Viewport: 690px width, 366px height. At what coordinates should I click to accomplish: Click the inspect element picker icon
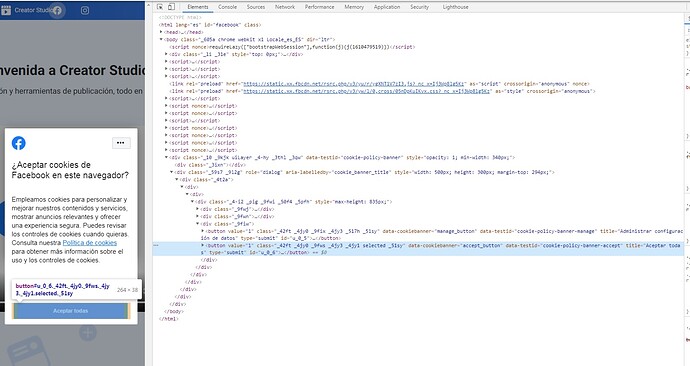(x=160, y=7)
